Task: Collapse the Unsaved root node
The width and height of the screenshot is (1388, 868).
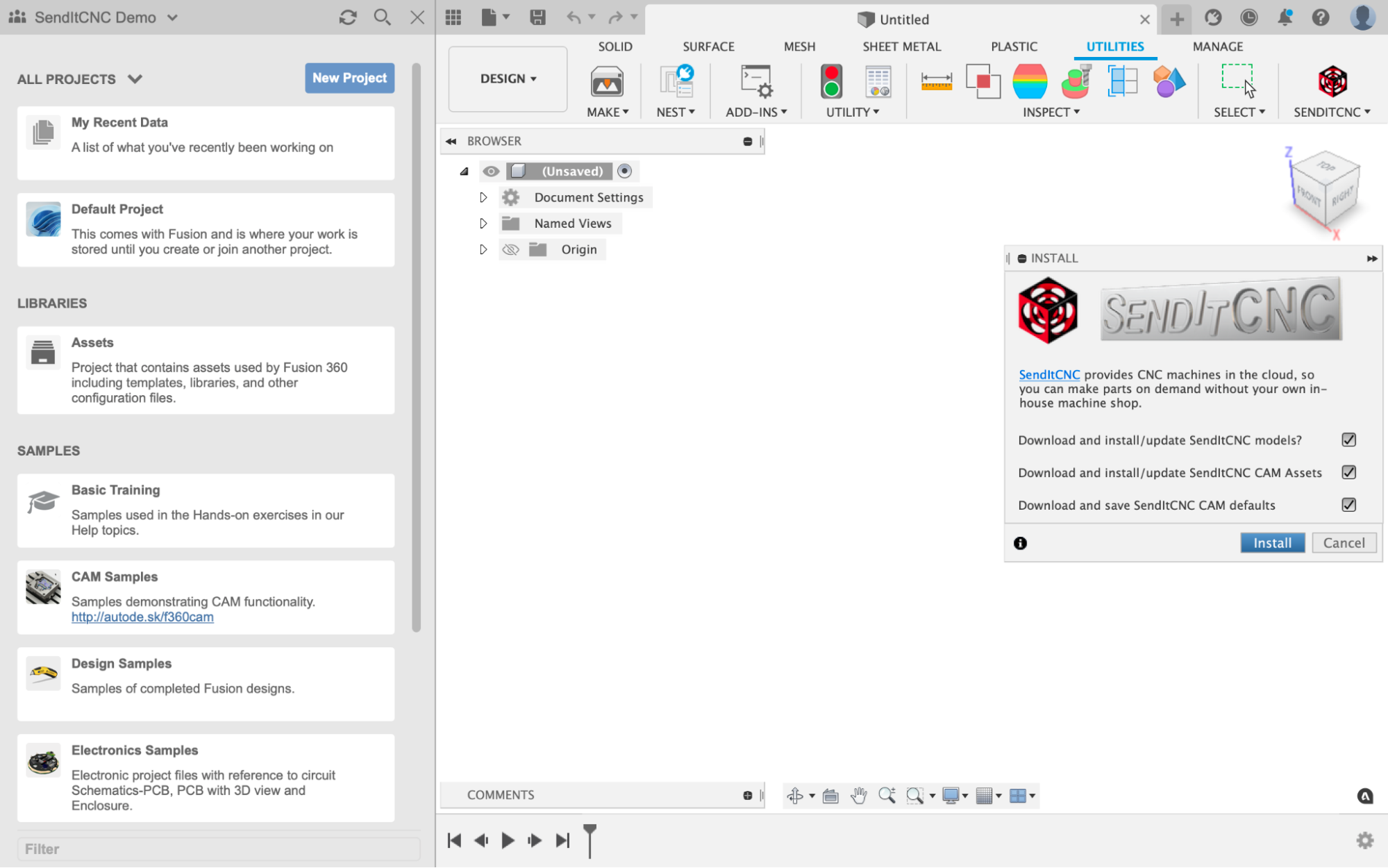Action: (x=464, y=172)
